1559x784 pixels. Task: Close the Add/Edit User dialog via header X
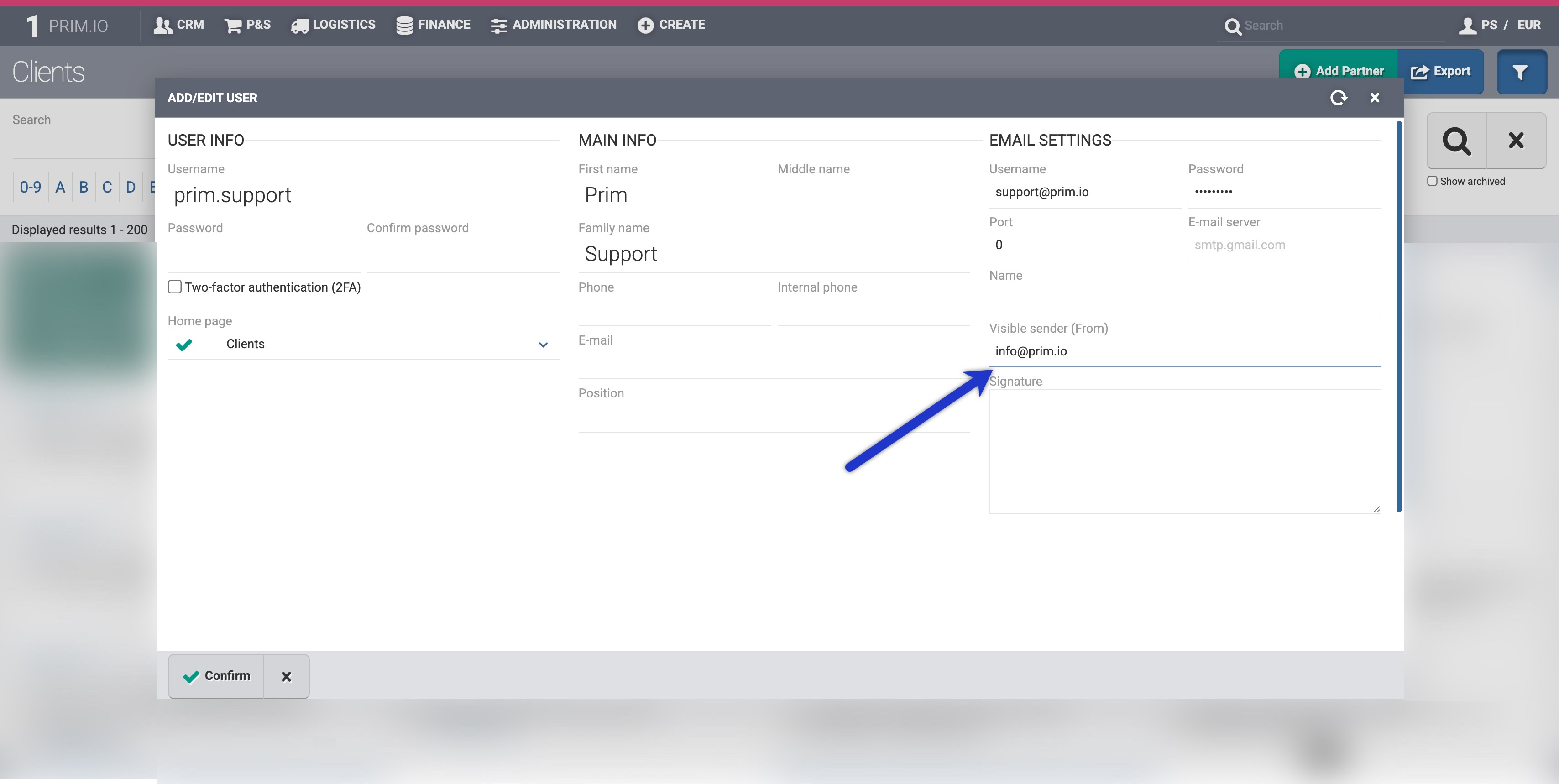[x=1375, y=97]
